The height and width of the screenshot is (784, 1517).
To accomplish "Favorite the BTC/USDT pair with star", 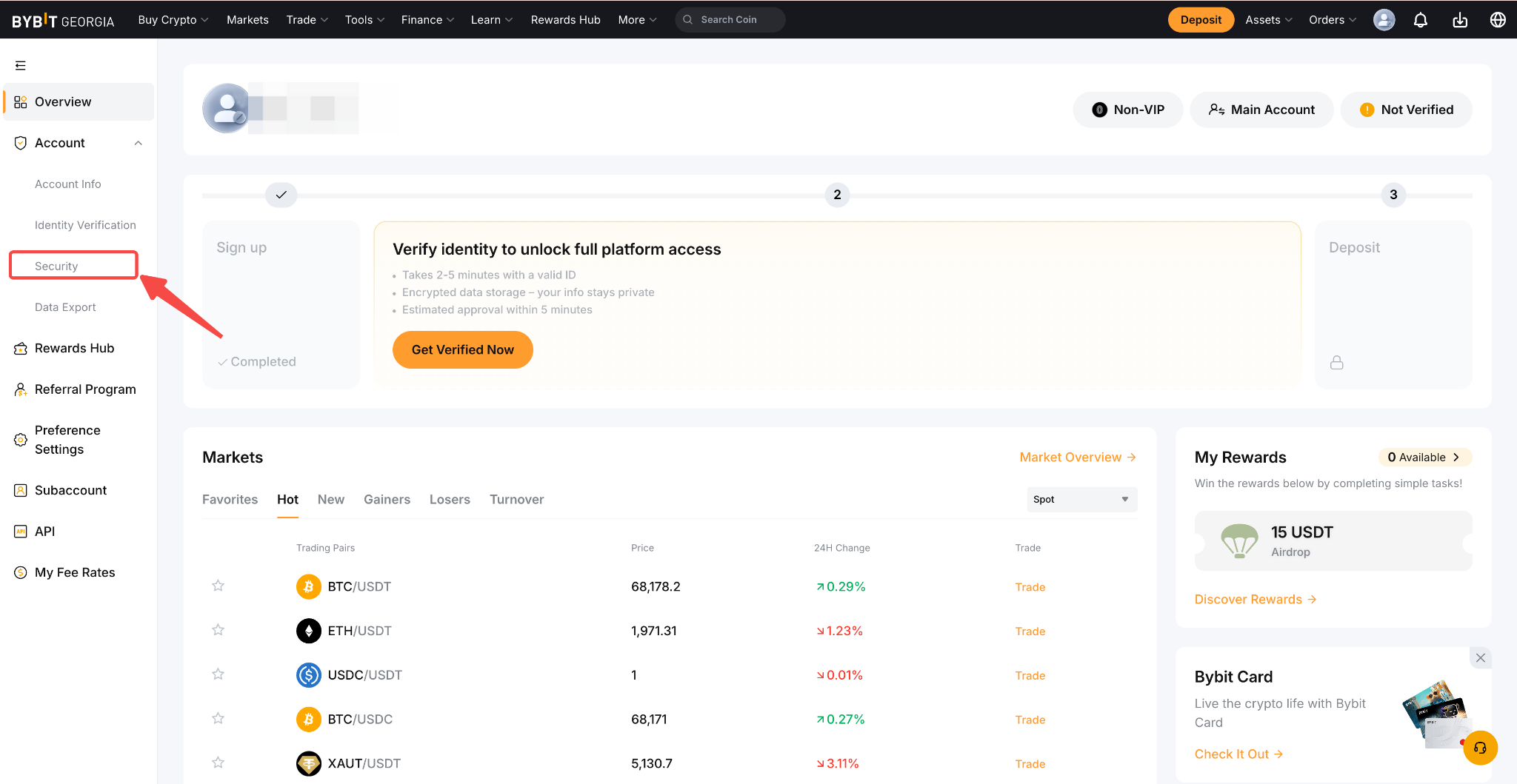I will point(218,586).
